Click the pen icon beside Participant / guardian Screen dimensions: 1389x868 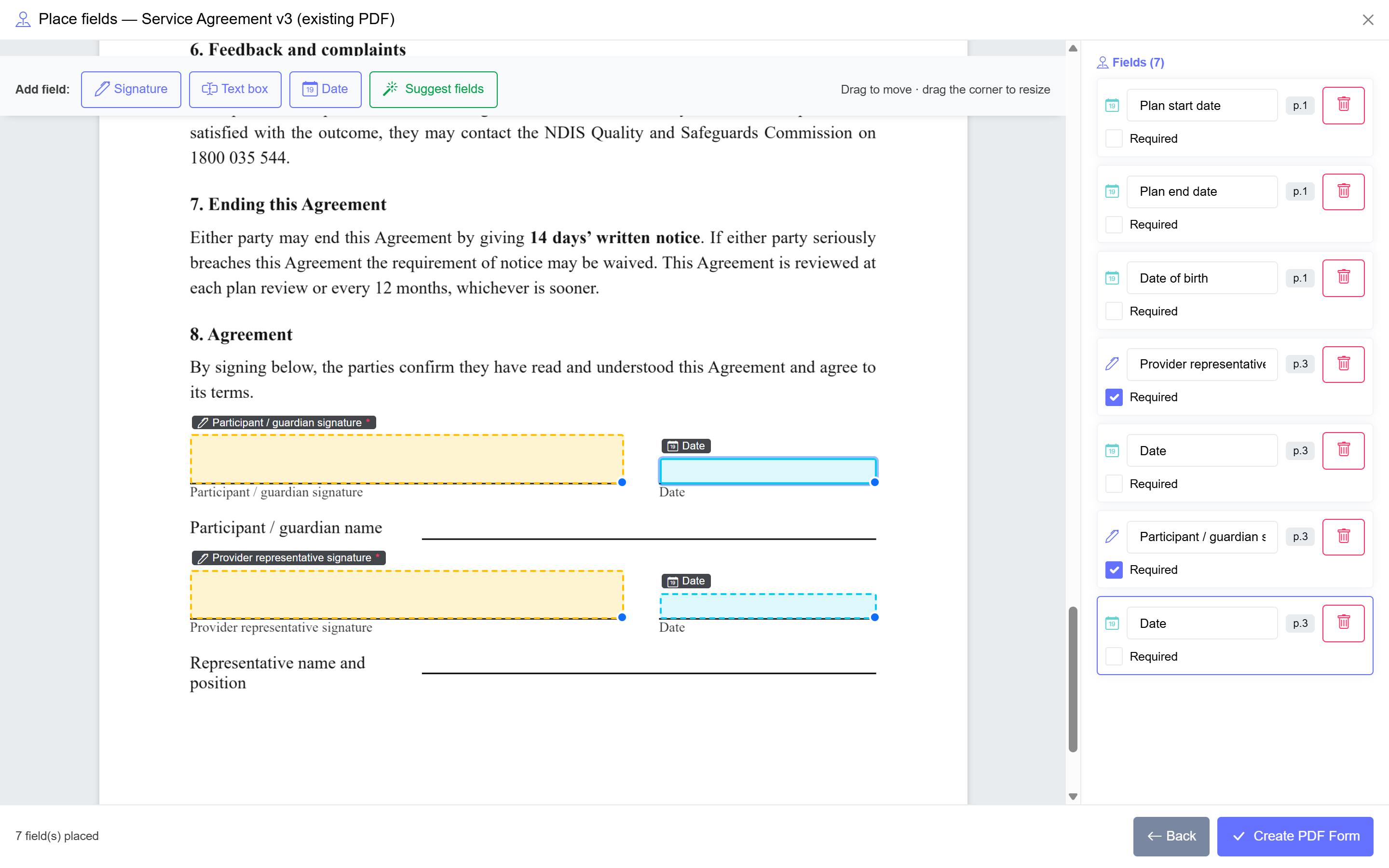(x=1112, y=537)
